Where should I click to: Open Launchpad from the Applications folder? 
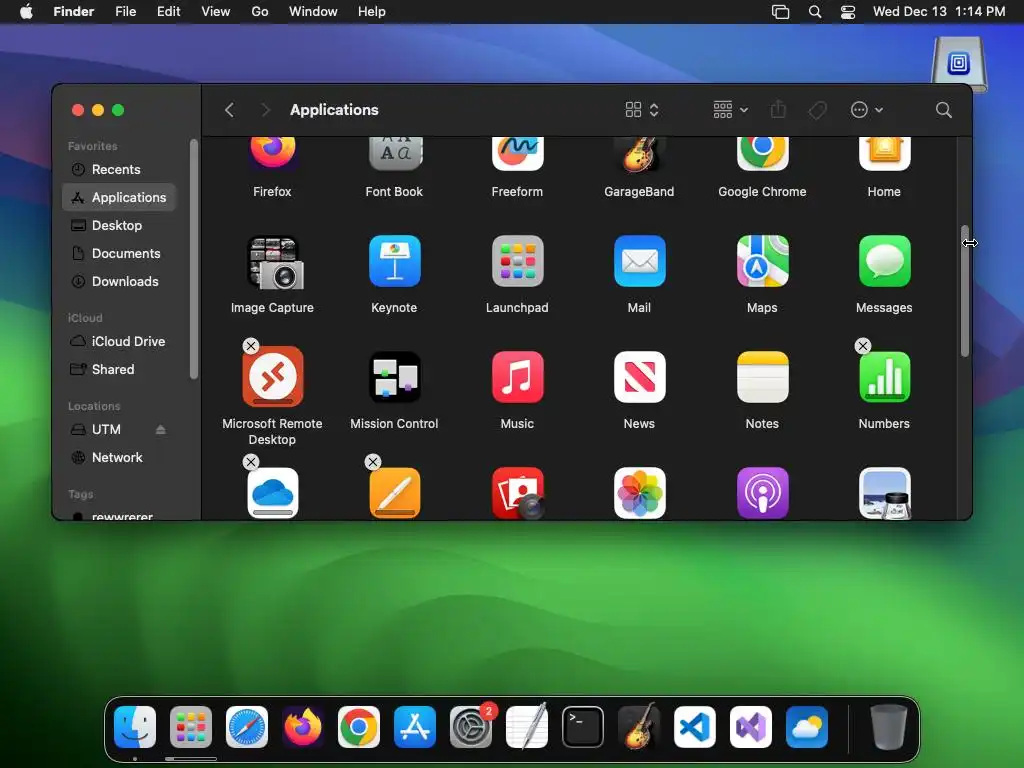click(x=517, y=261)
